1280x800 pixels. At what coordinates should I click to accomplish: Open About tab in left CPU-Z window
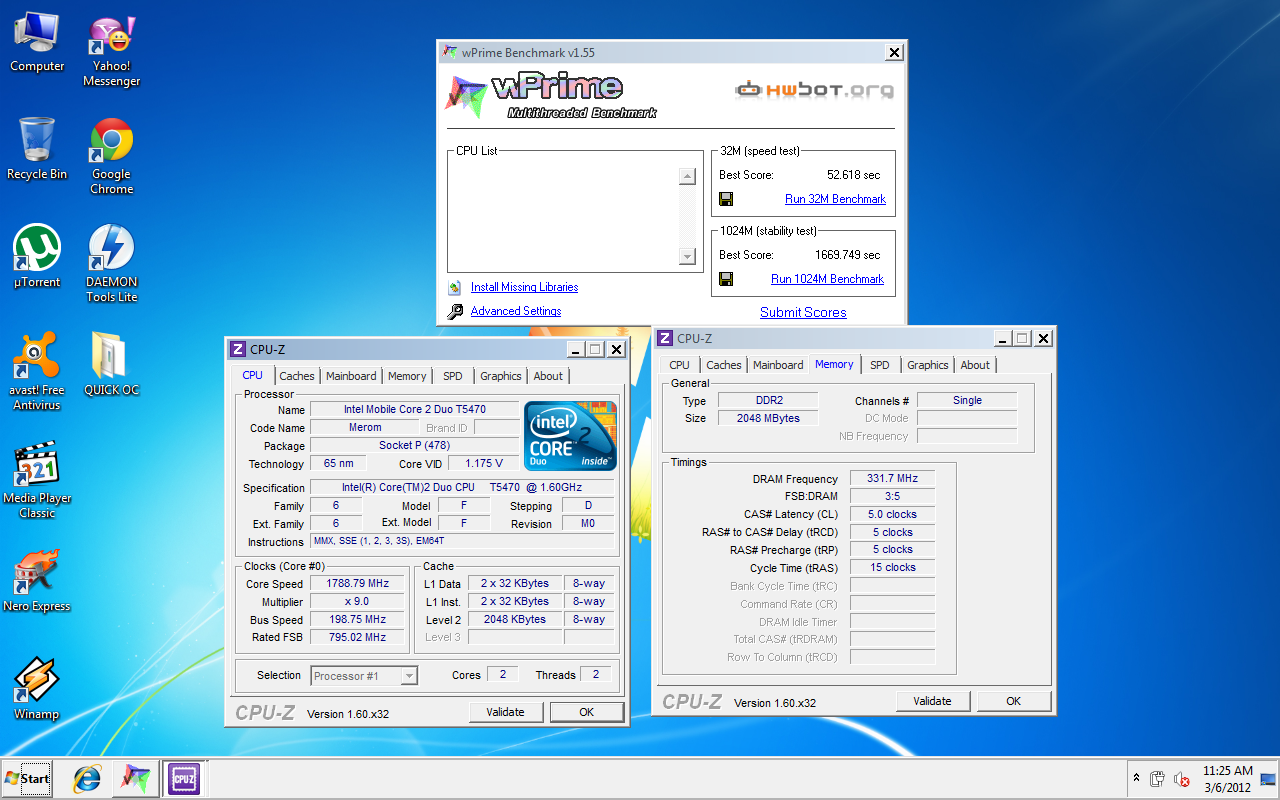click(548, 376)
